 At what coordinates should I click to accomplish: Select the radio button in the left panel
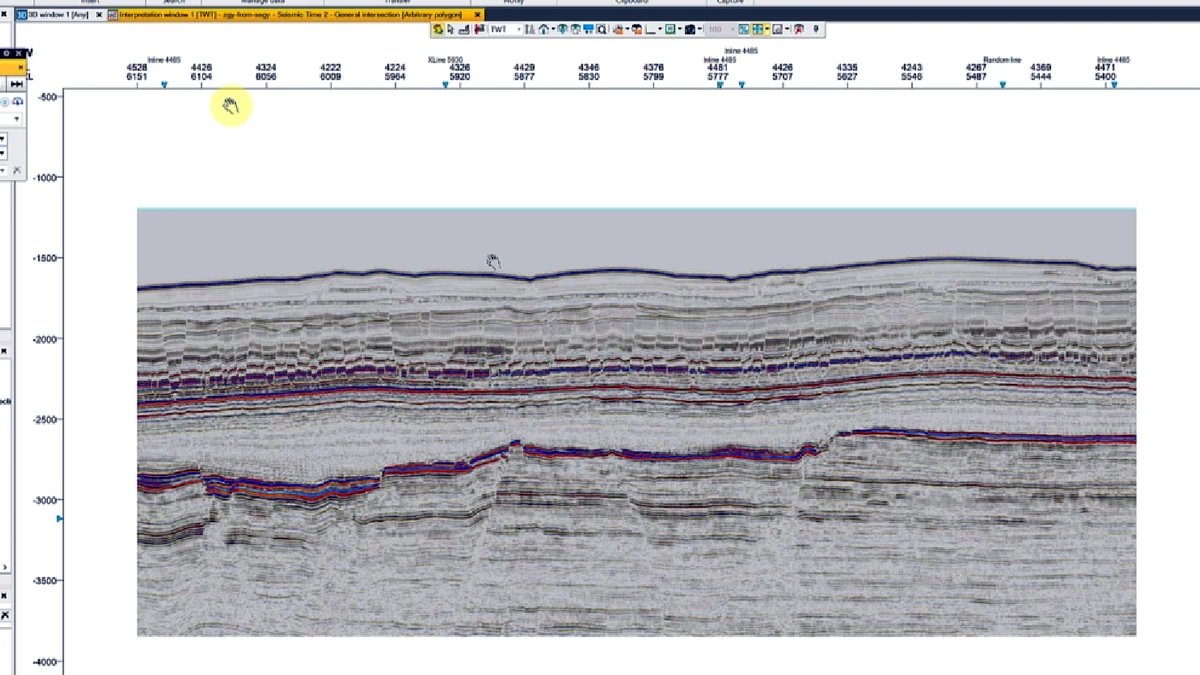pos(5,102)
